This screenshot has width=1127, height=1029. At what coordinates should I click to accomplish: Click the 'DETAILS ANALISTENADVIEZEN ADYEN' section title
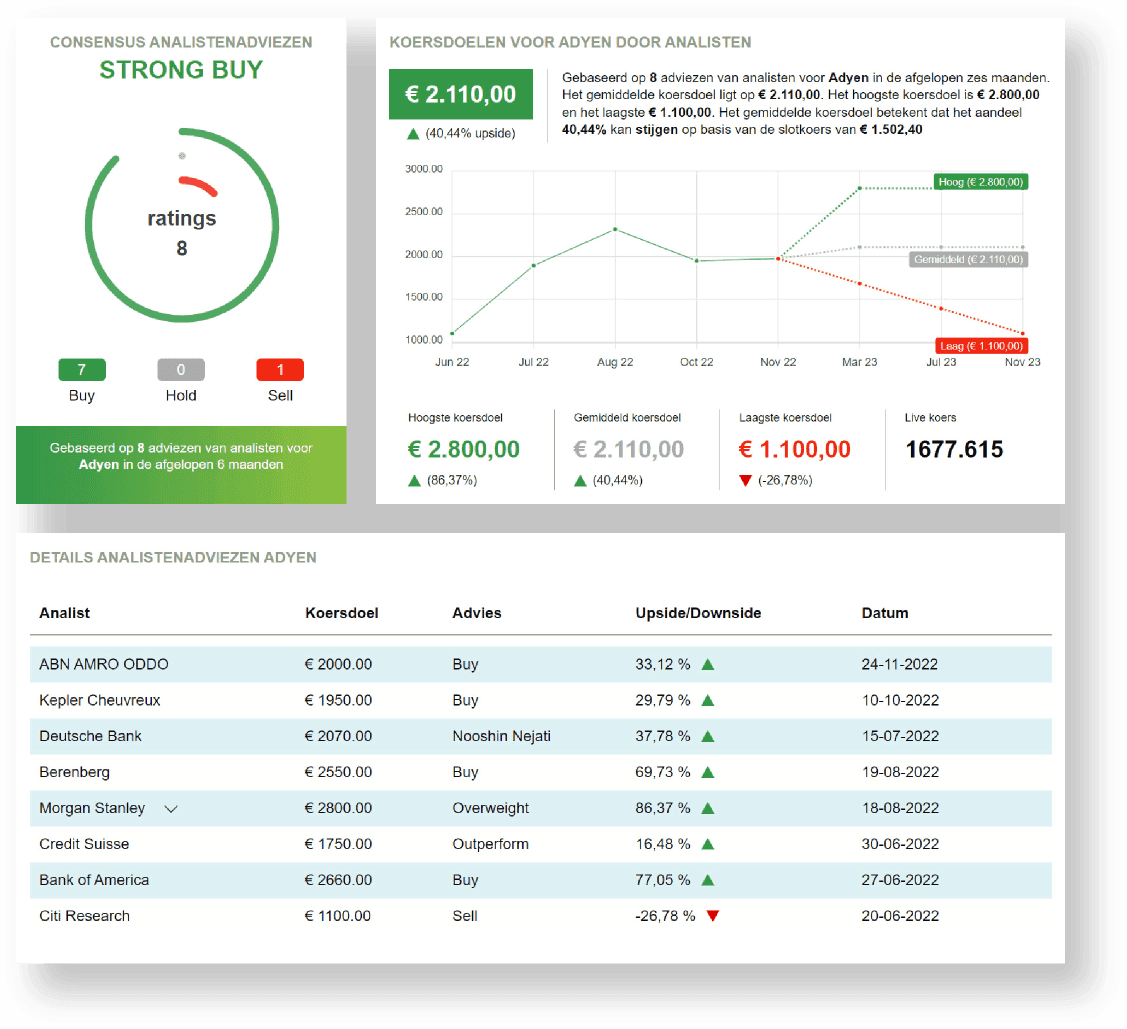point(173,558)
